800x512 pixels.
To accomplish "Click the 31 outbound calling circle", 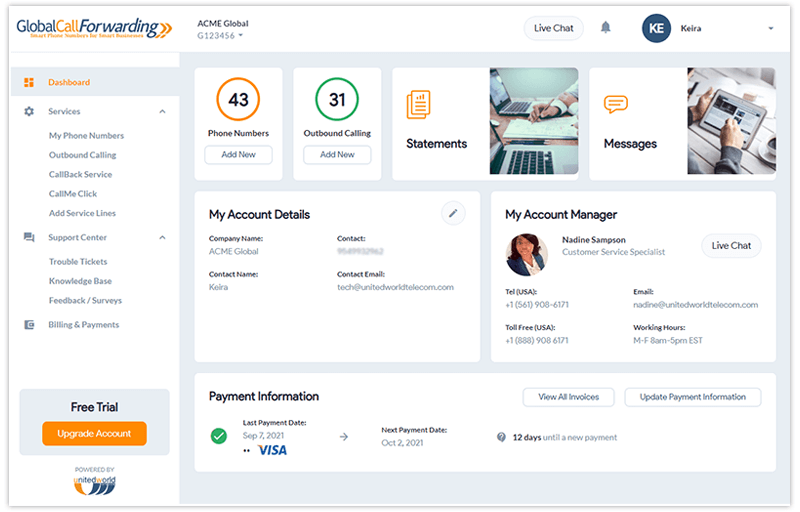I will (337, 99).
